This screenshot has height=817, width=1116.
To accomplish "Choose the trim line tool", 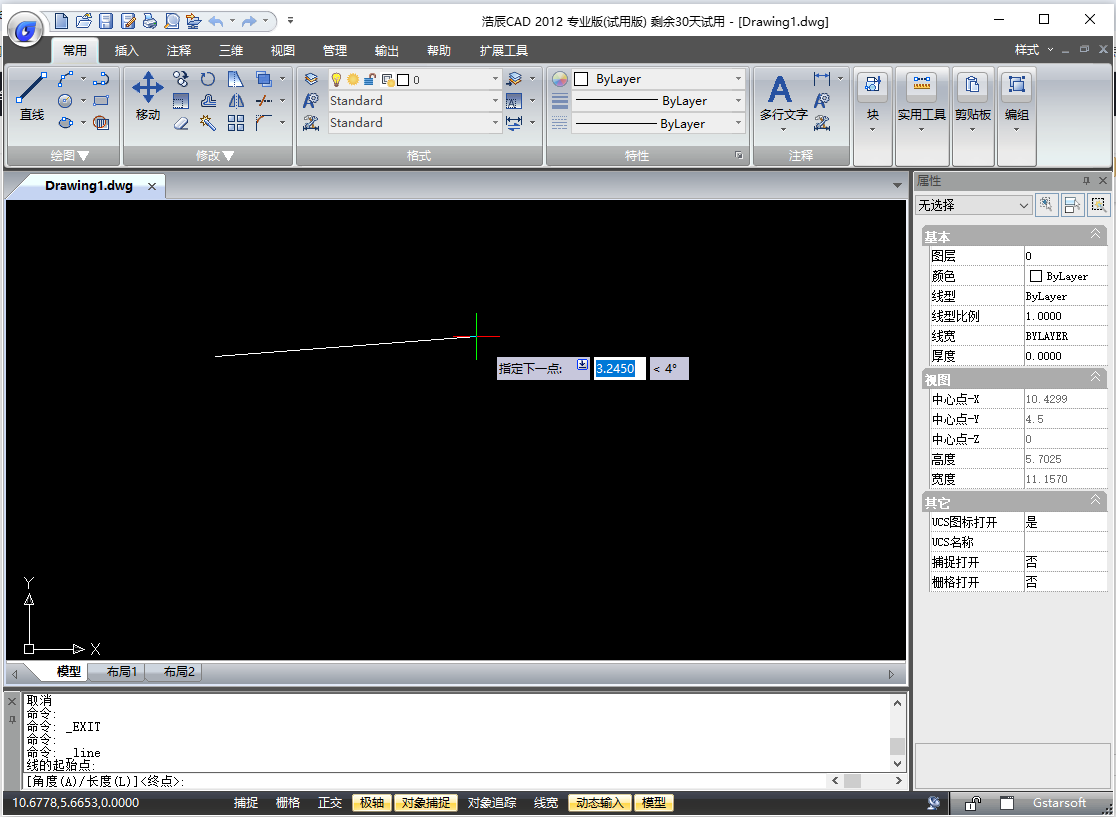I will click(x=264, y=101).
